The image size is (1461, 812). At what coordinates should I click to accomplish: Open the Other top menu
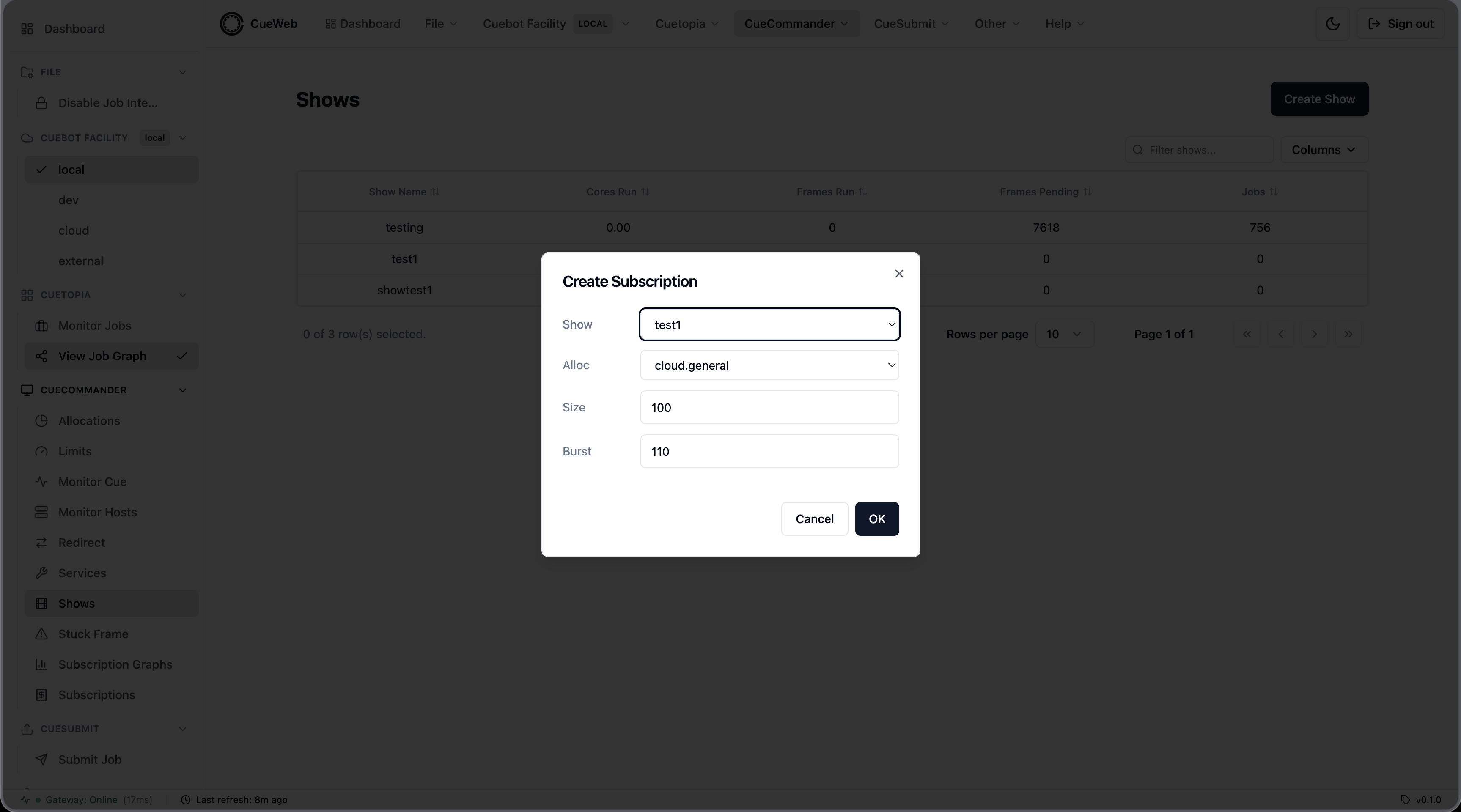(997, 24)
